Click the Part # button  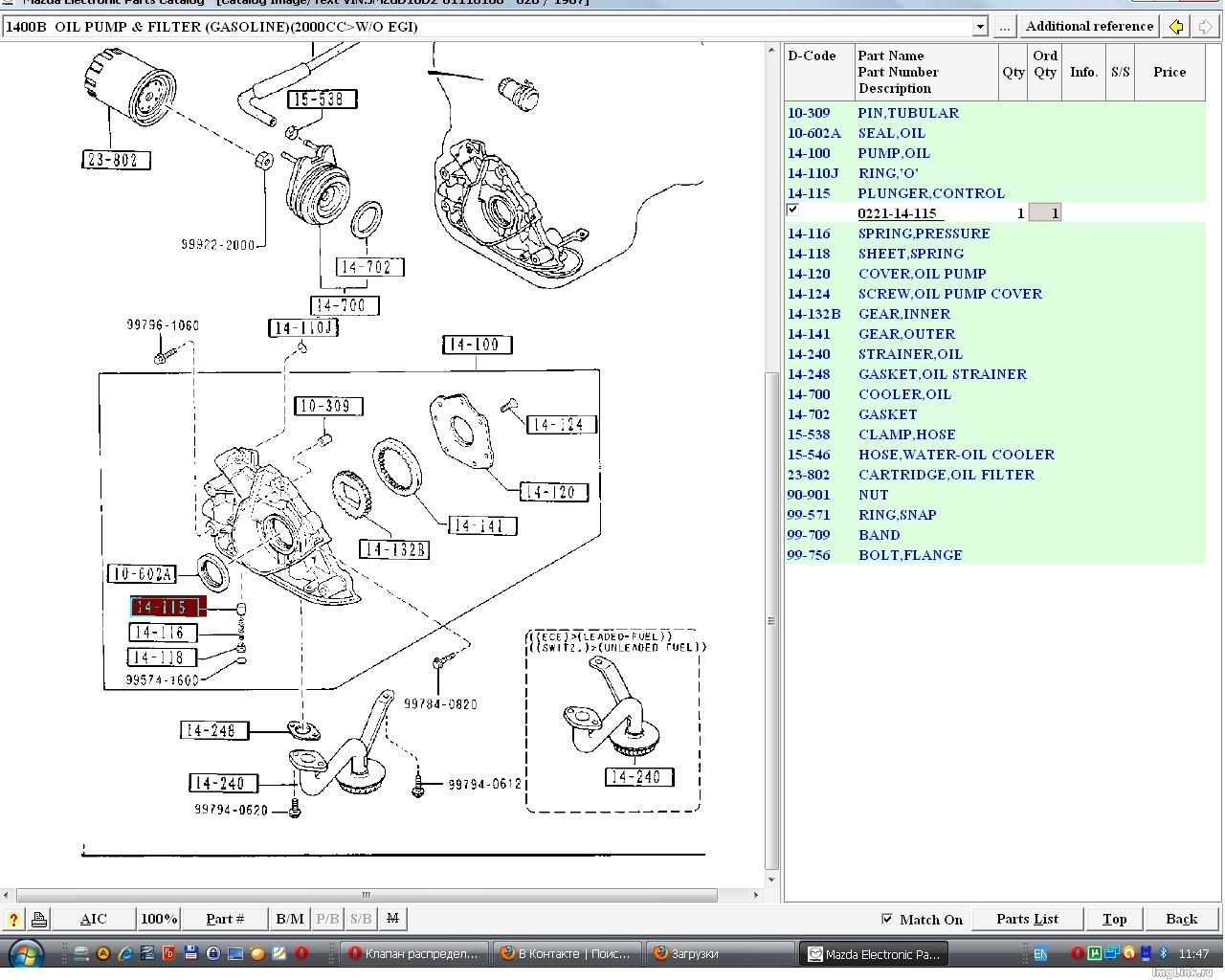pos(225,920)
